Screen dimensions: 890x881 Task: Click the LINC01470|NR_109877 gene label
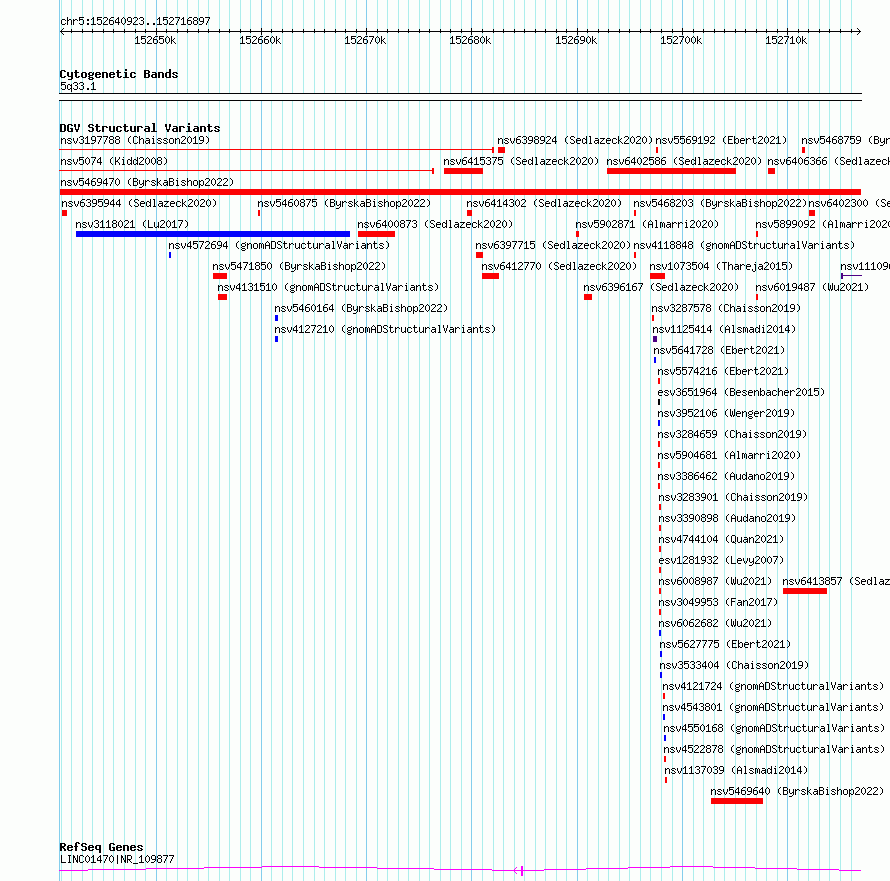117,859
